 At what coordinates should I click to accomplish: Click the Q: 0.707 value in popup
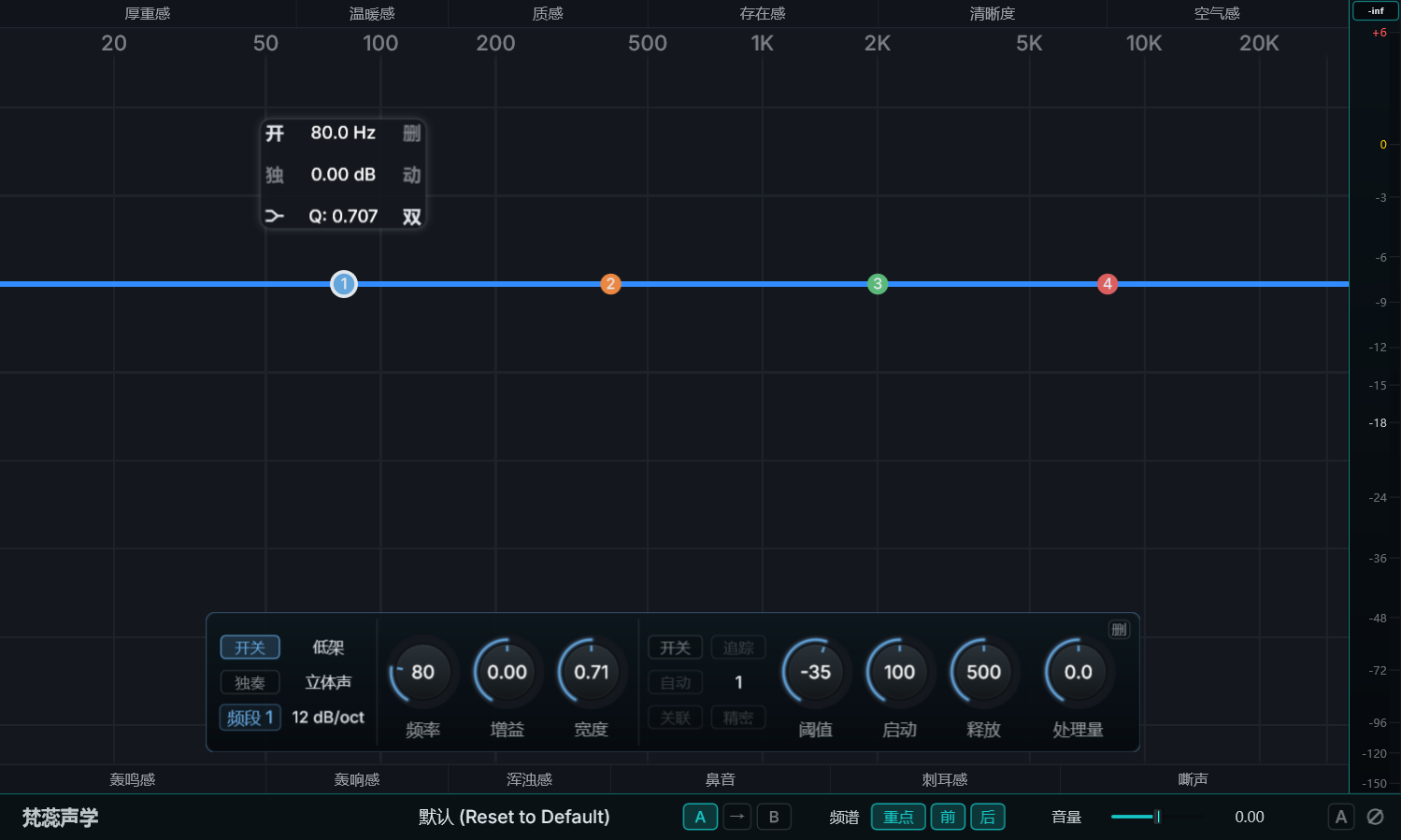click(x=343, y=217)
